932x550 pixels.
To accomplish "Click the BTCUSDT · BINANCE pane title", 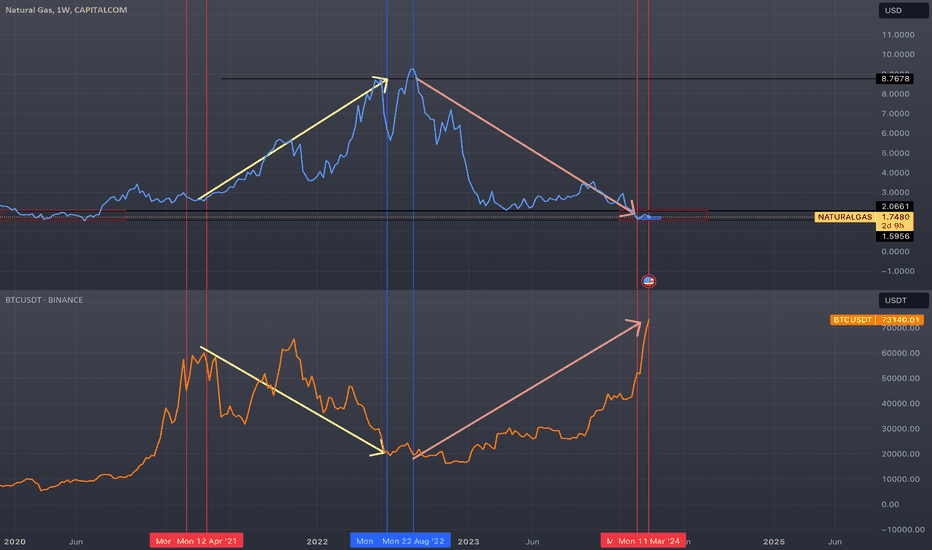I will click(44, 300).
